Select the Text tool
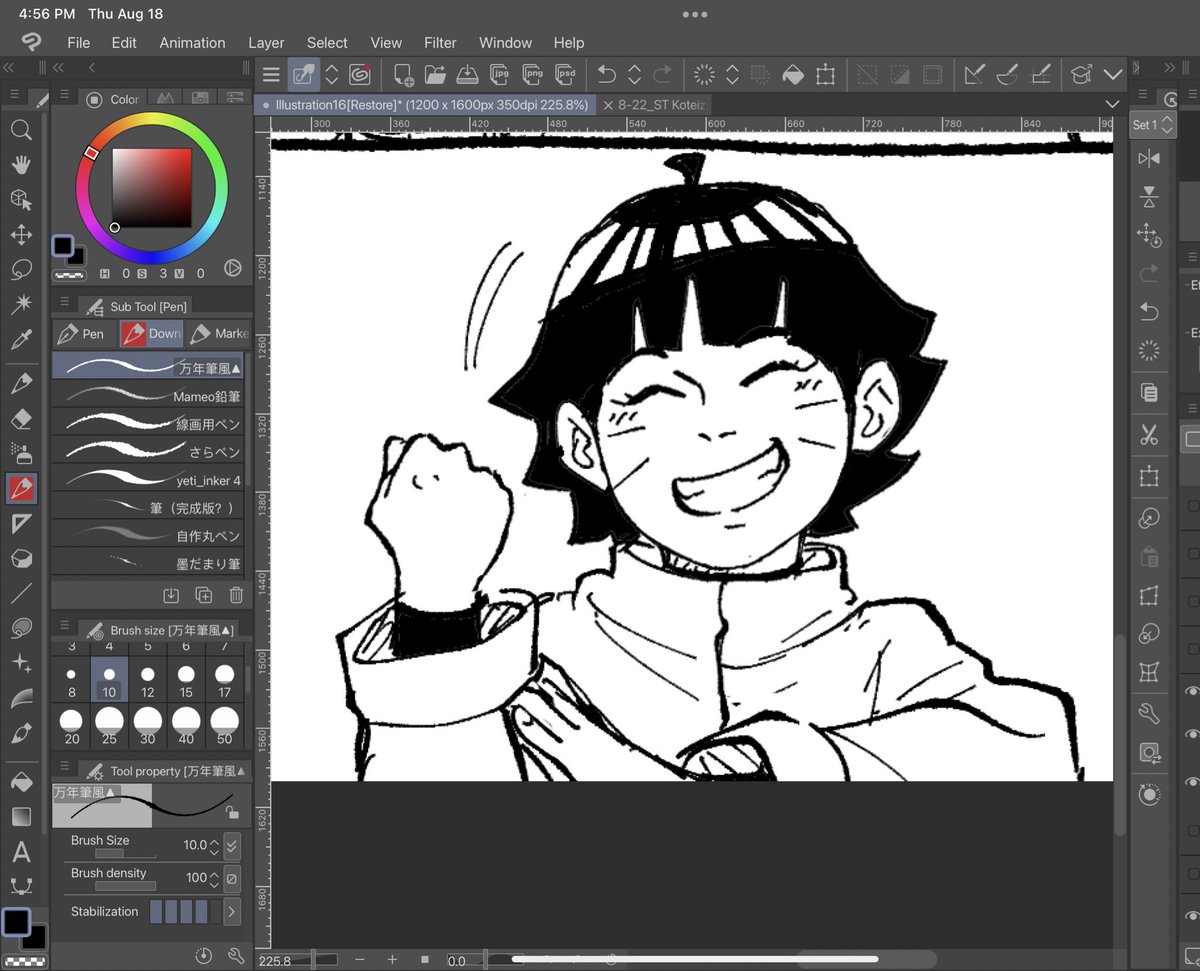 21,853
